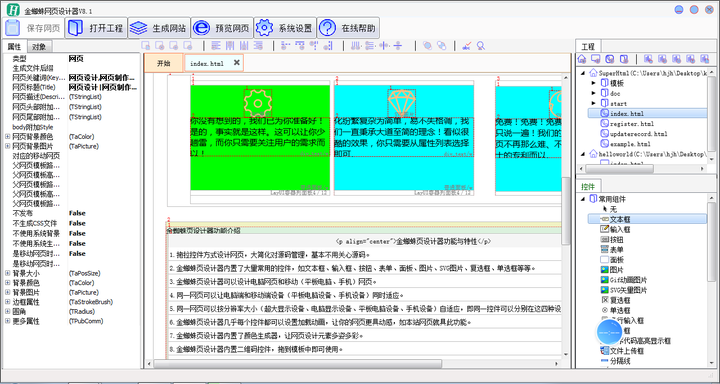The height and width of the screenshot is (384, 720).
Task: Expand the 网页背景图片 property
Action: click(7, 146)
